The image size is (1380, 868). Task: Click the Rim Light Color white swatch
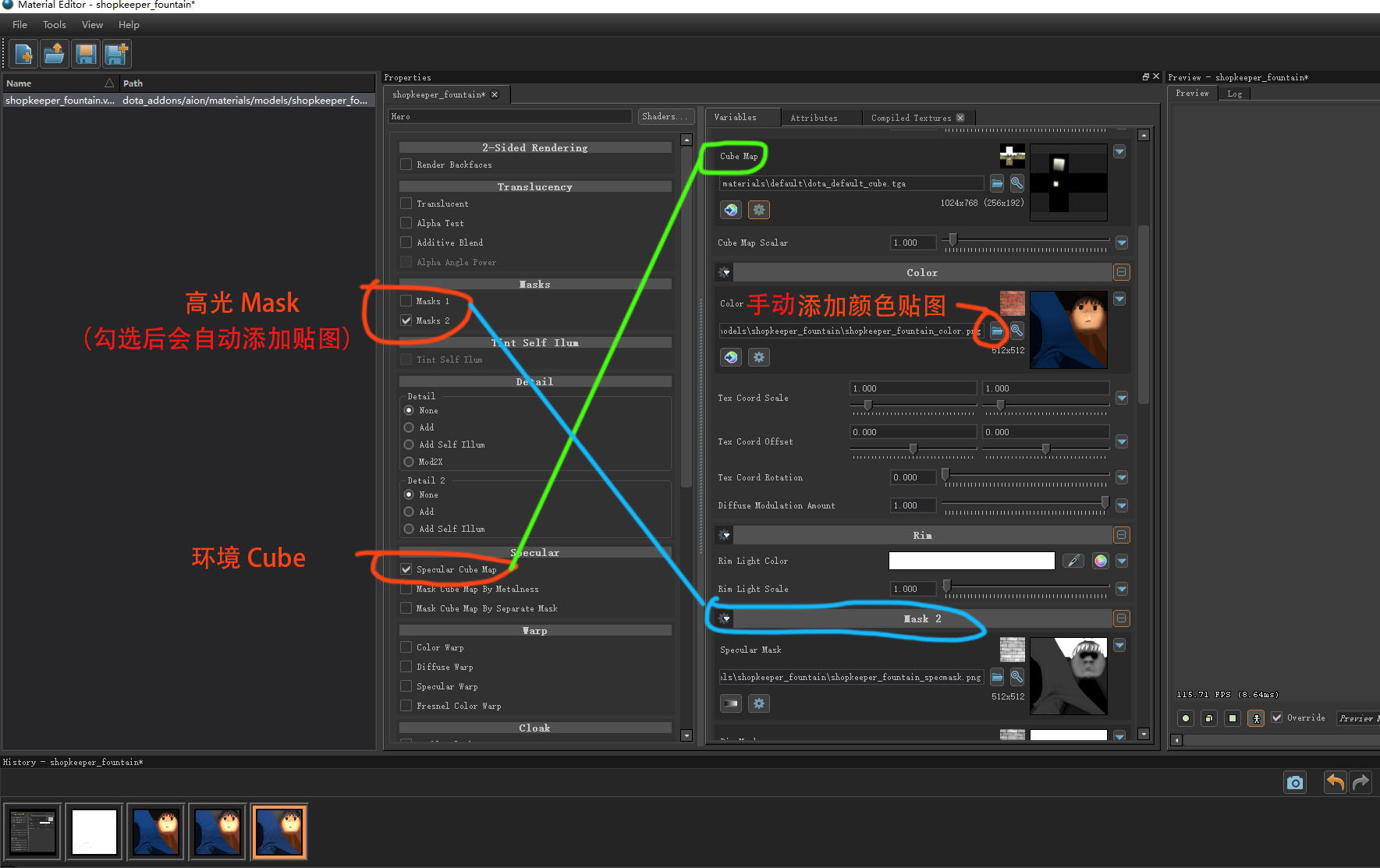pyautogui.click(x=970, y=560)
